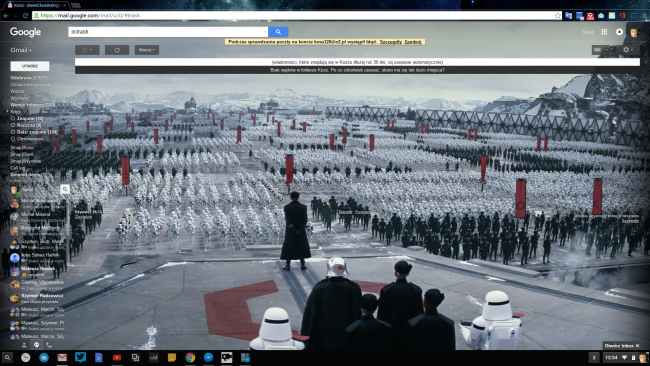The width and height of the screenshot is (650, 366).
Task: Open the Google apps grid
Action: (x=604, y=32)
